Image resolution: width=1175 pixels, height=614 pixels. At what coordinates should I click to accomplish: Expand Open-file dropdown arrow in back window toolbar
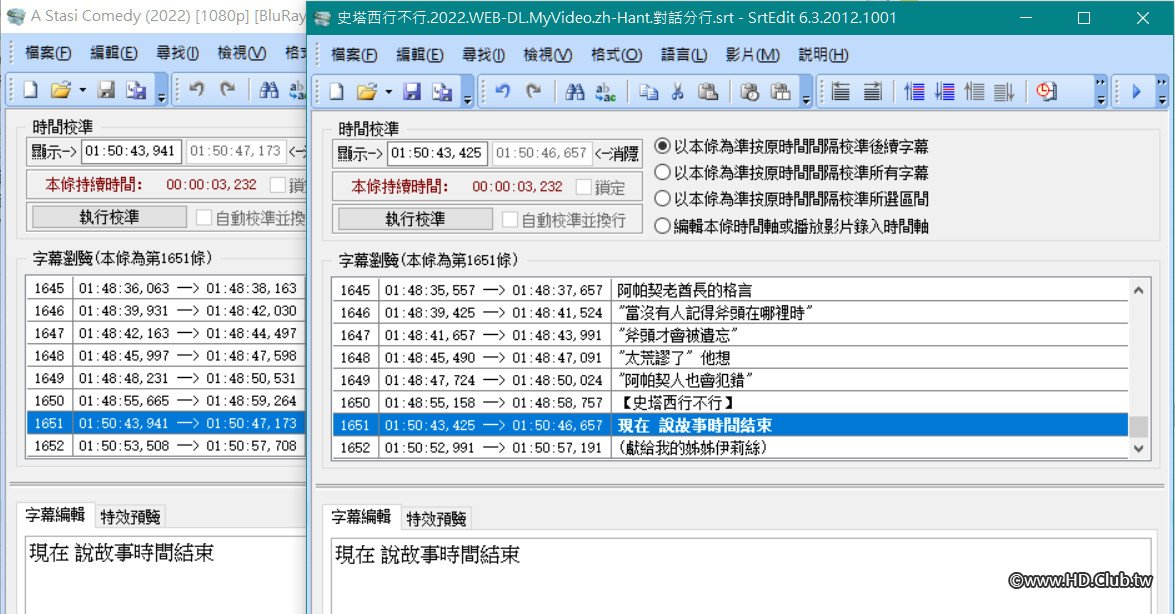[x=82, y=91]
